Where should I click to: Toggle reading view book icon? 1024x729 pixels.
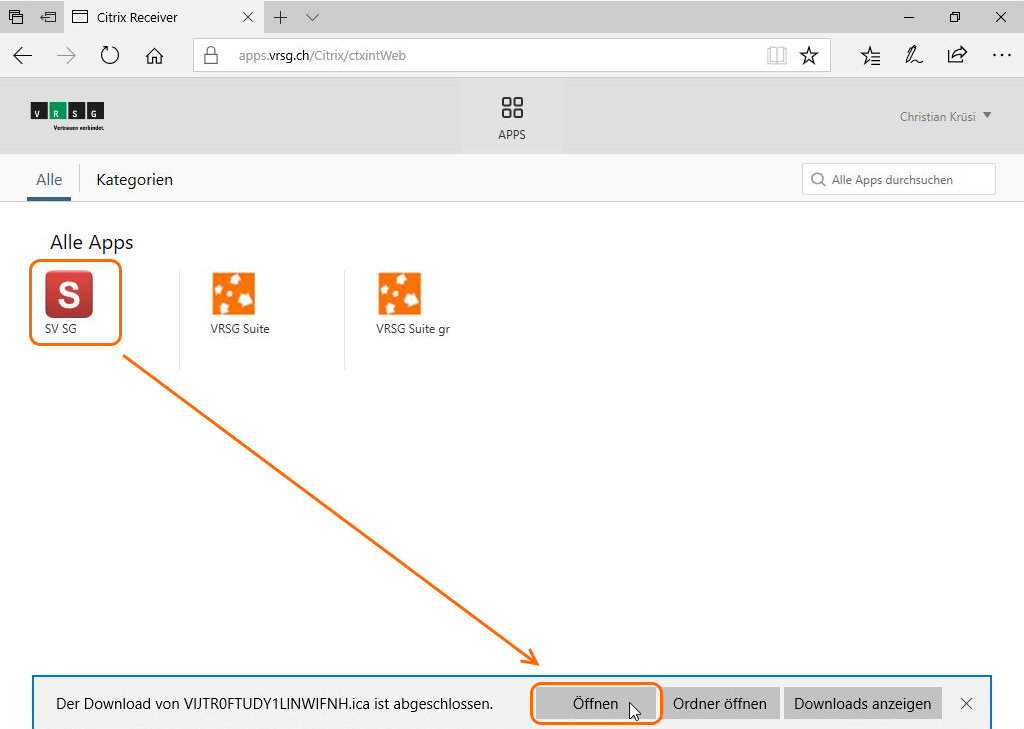coord(776,56)
